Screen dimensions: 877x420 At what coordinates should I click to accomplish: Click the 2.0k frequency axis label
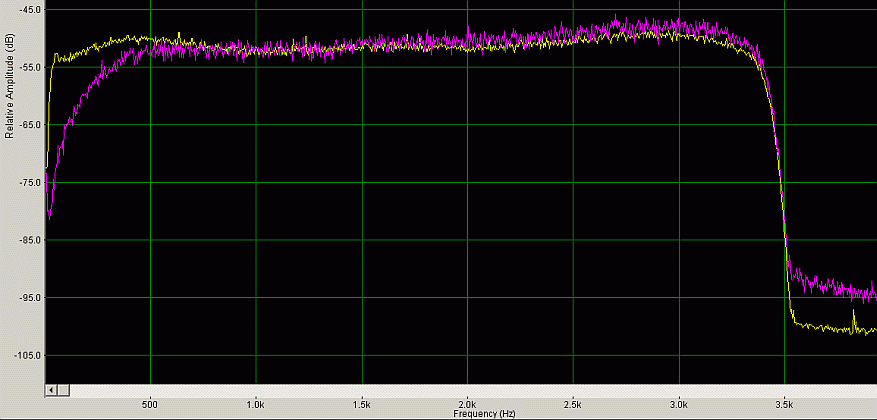tap(468, 404)
